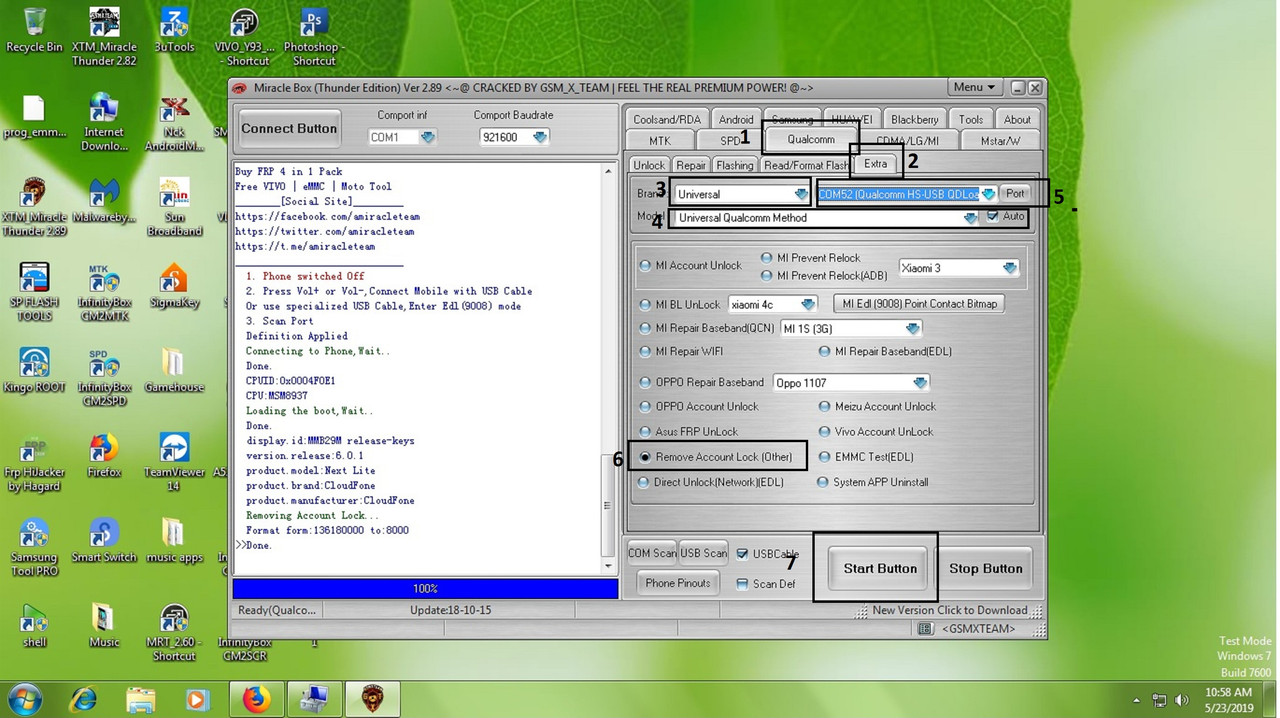Open Samsung Tool PRO desktop icon

pyautogui.click(x=34, y=548)
